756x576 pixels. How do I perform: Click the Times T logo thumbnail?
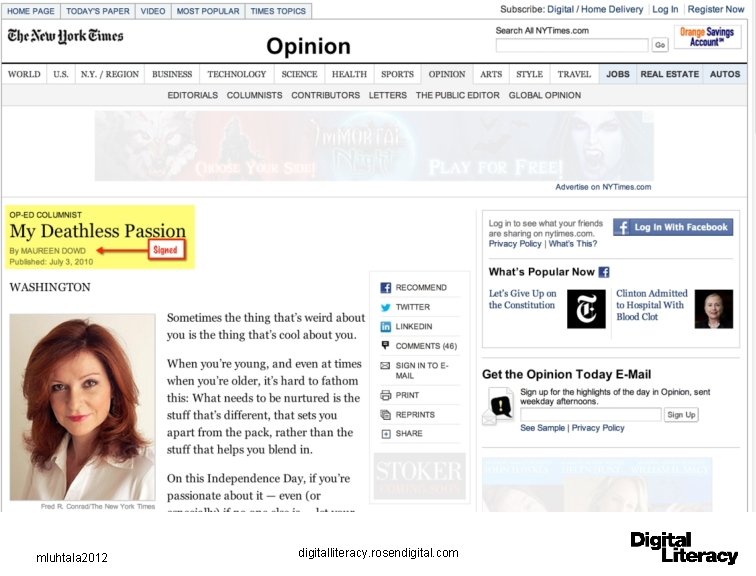point(586,309)
